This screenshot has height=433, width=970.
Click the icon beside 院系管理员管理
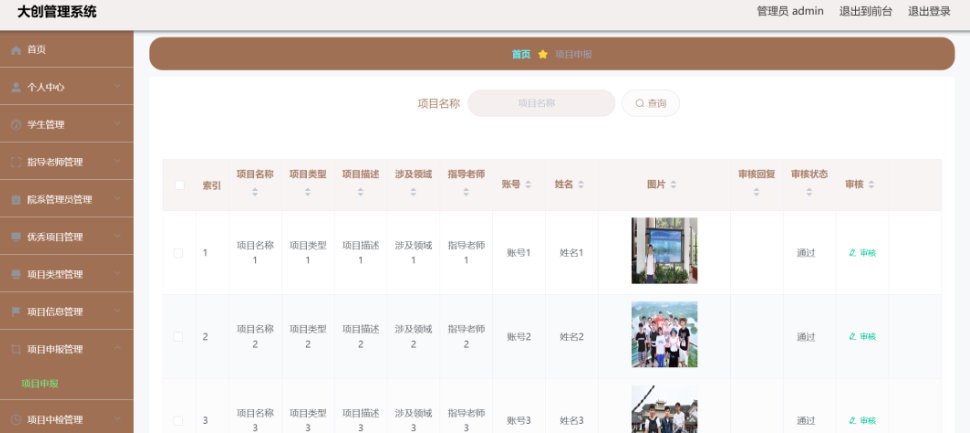point(16,200)
